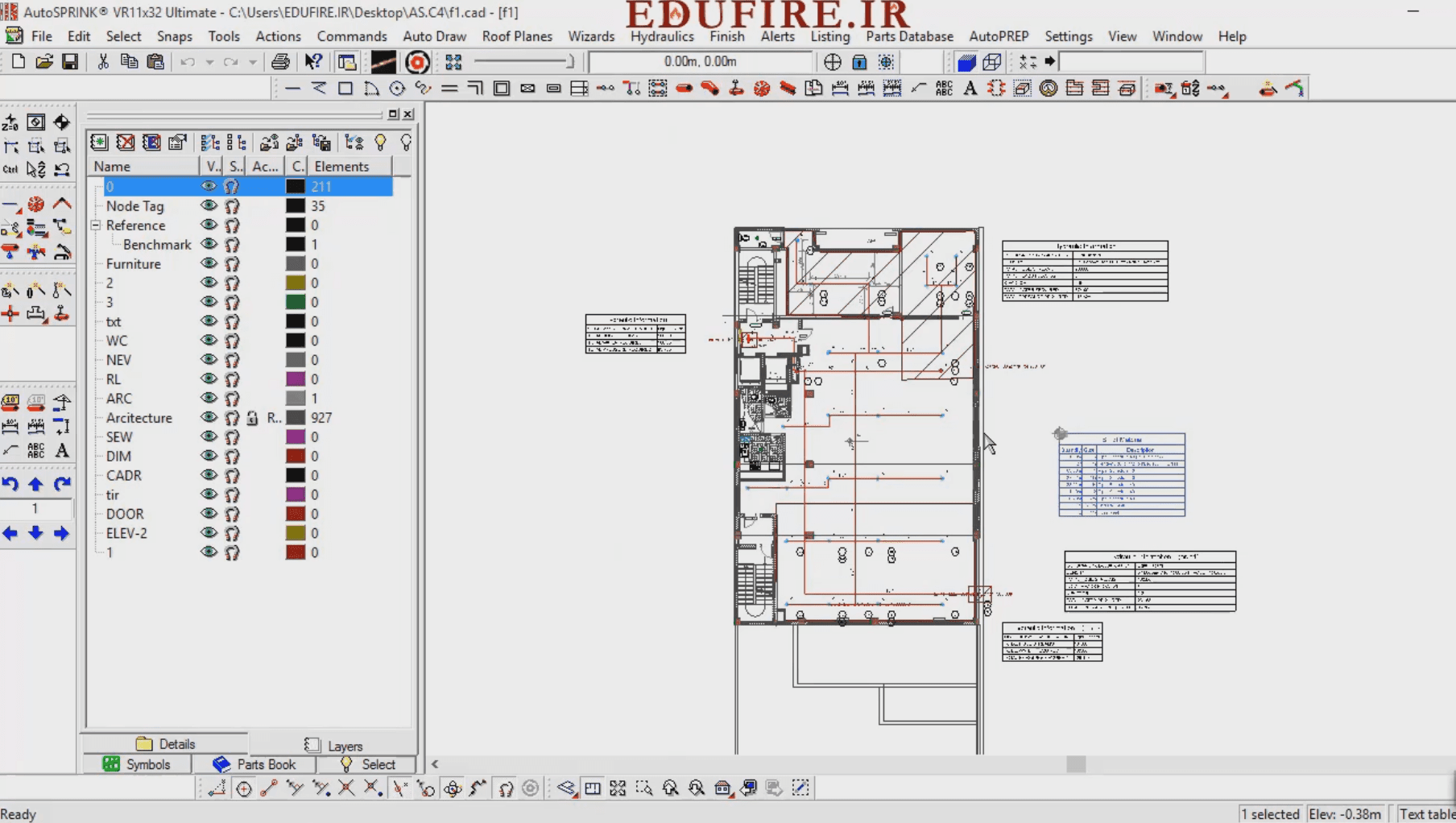Open the Hydraulics menu
Screen dimensions: 1456x823
pos(661,36)
